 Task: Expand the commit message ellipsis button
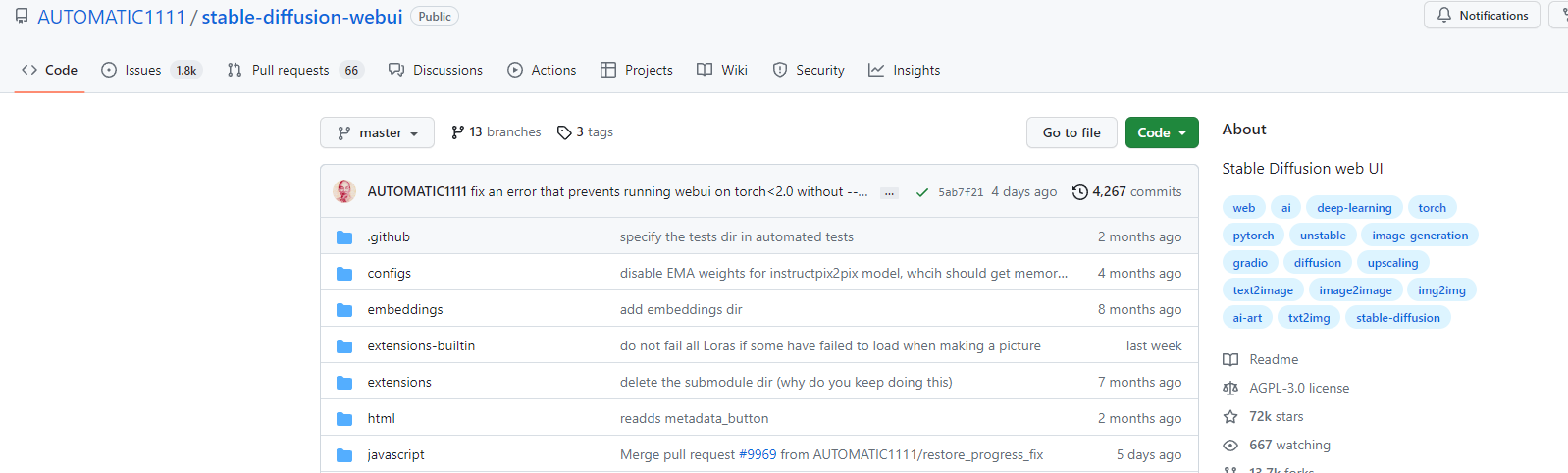[889, 193]
